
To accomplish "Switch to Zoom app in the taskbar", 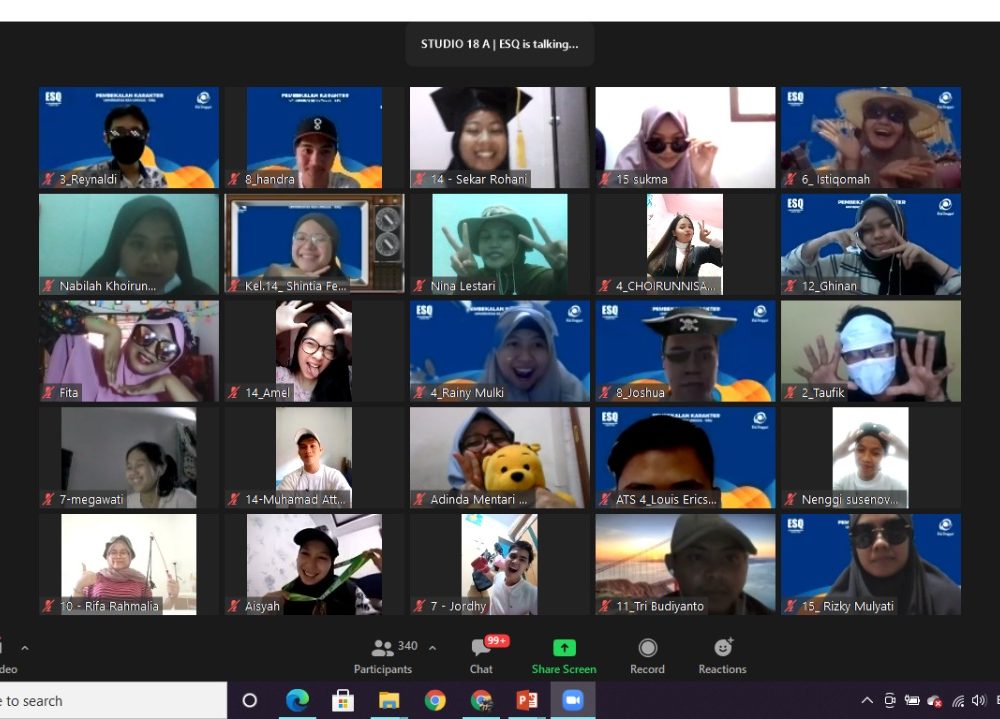I will click(x=572, y=700).
